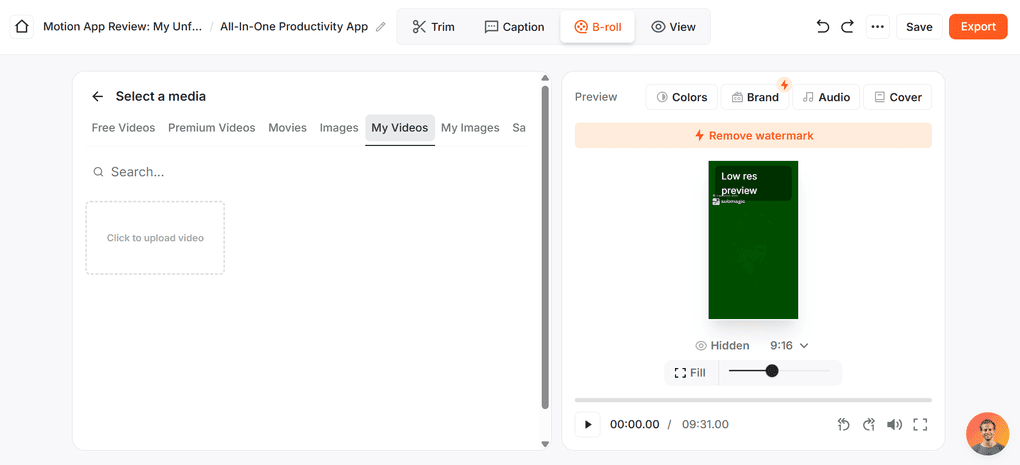Viewport: 1020px width, 465px height.
Task: Open the Audio settings
Action: pos(826,97)
